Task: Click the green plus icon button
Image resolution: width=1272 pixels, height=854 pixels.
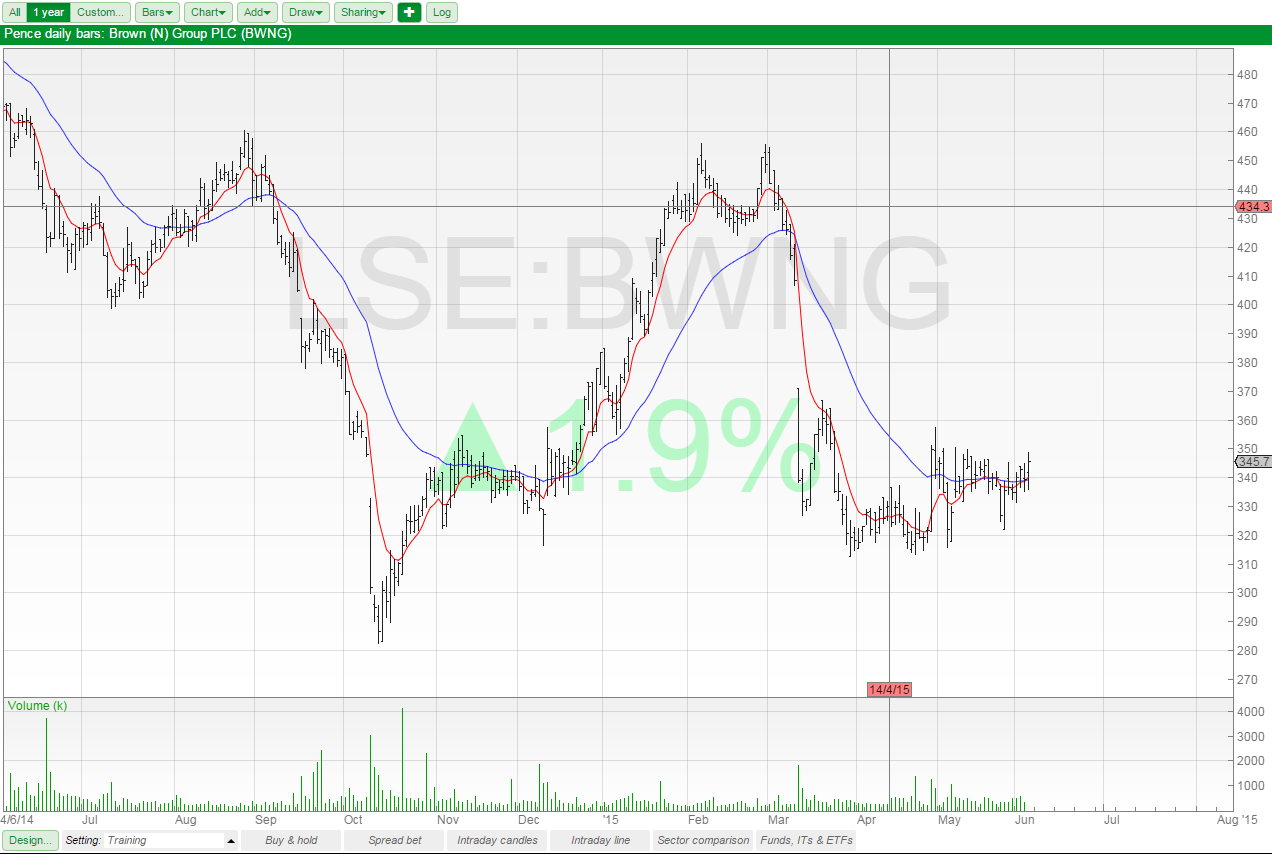Action: [x=409, y=12]
